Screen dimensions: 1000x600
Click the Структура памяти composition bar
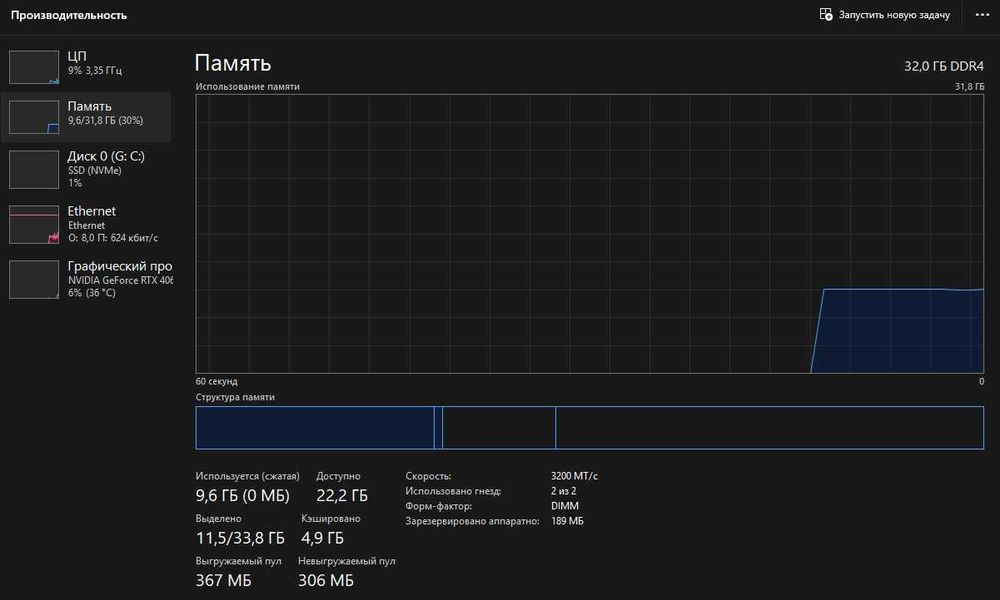point(589,427)
